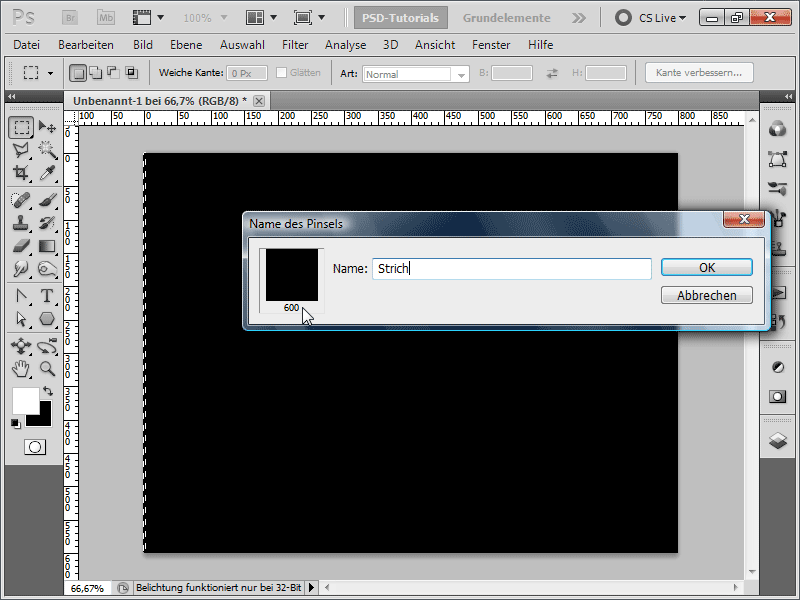The width and height of the screenshot is (800, 600).
Task: Choose Add to Selection mode
Action: pyautogui.click(x=95, y=73)
